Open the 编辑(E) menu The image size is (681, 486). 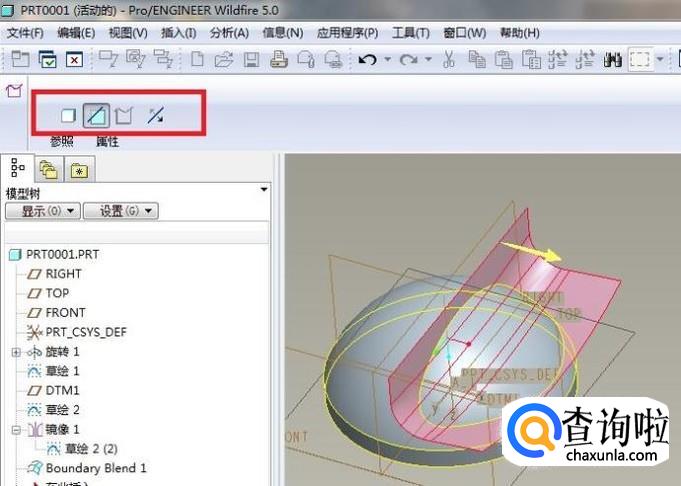(x=76, y=33)
